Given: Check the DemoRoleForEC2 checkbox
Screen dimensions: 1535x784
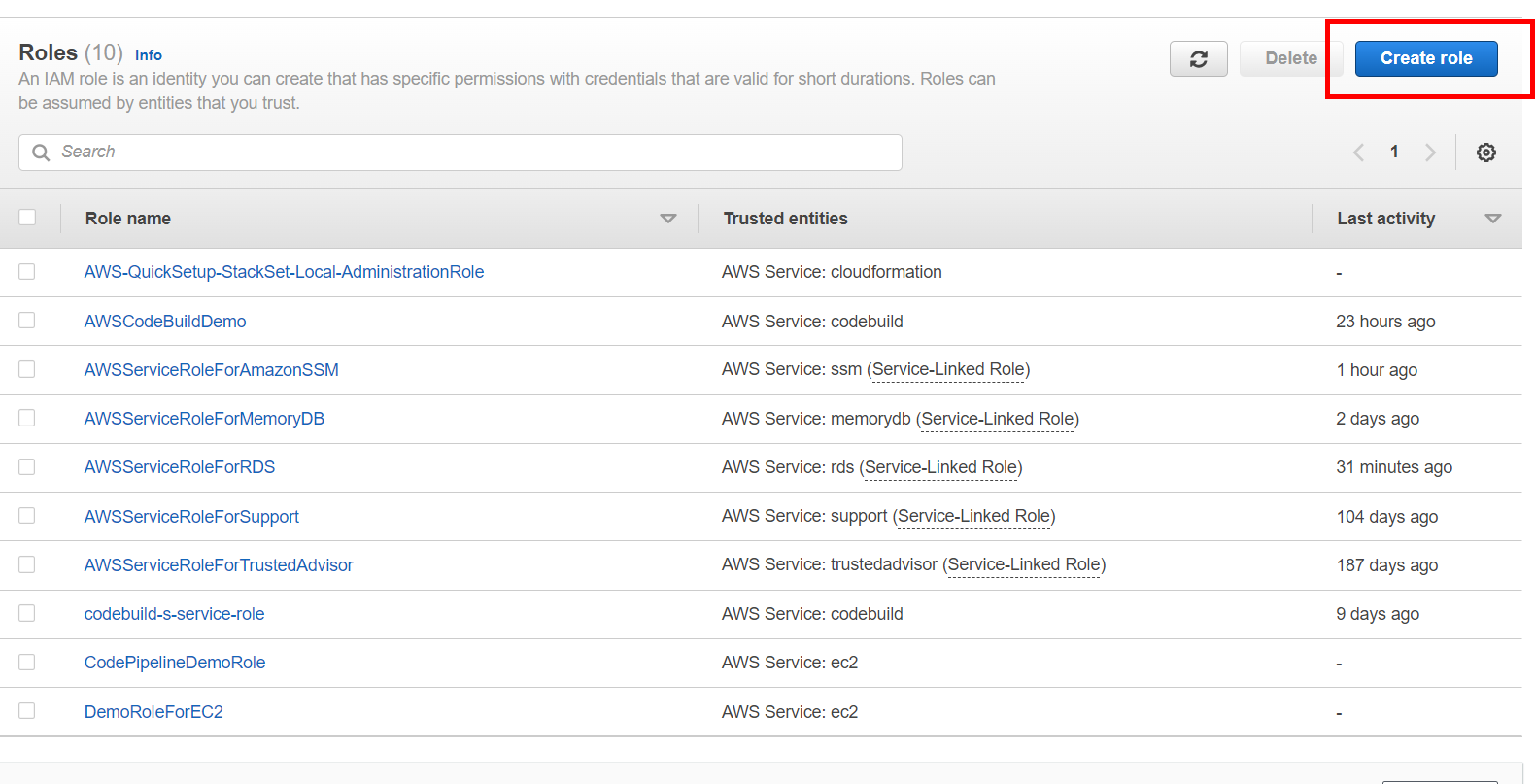Looking at the screenshot, I should pos(27,711).
